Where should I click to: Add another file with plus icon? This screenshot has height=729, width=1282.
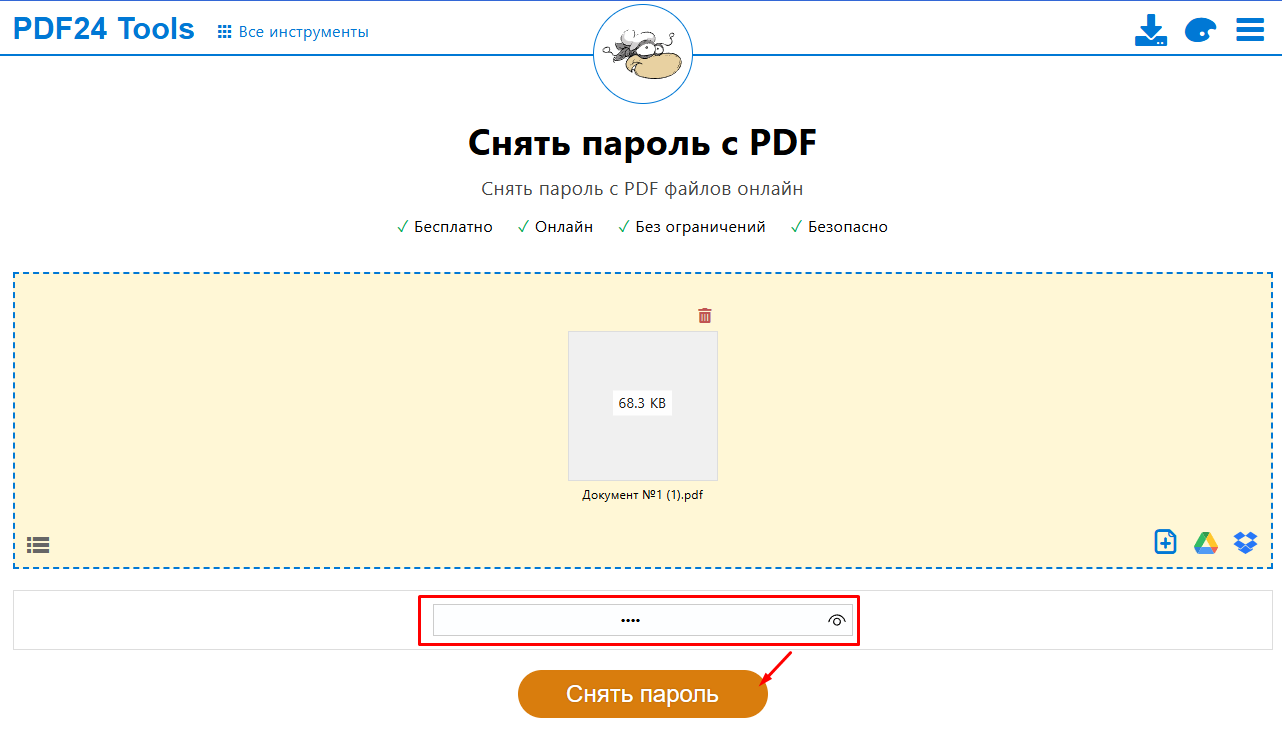coord(1165,542)
